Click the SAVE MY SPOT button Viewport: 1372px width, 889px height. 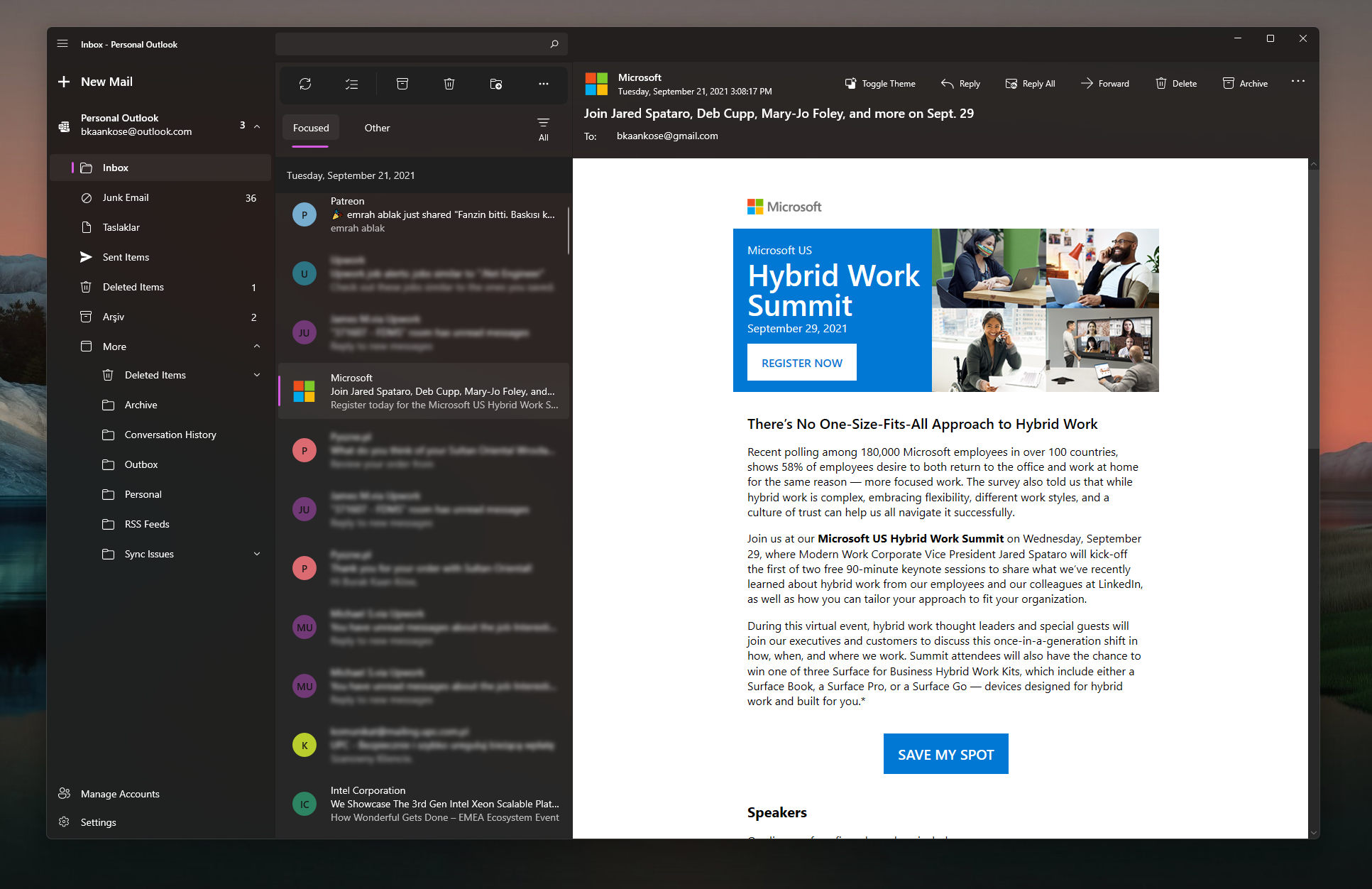point(945,754)
